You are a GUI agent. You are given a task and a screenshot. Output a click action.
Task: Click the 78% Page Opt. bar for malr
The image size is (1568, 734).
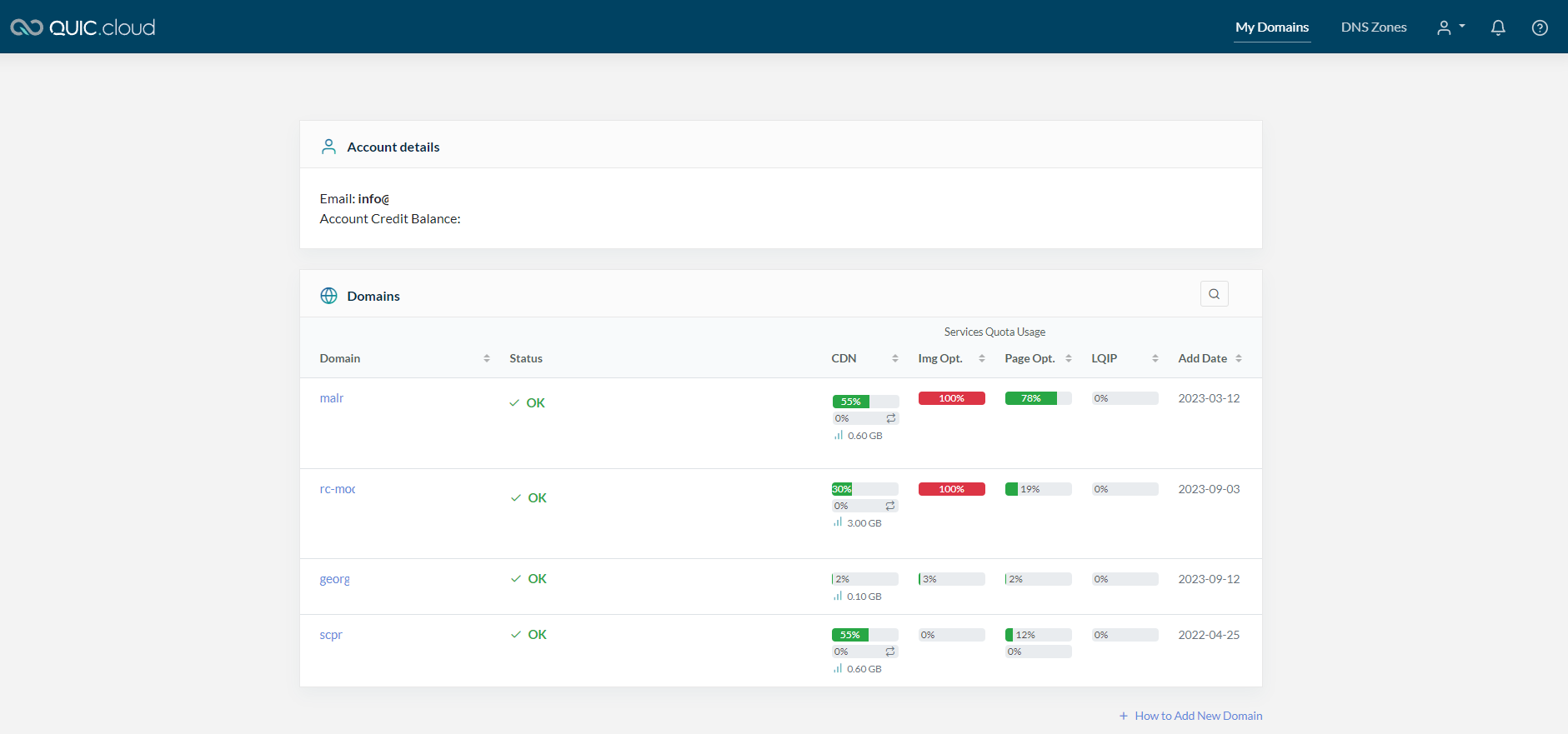1038,398
